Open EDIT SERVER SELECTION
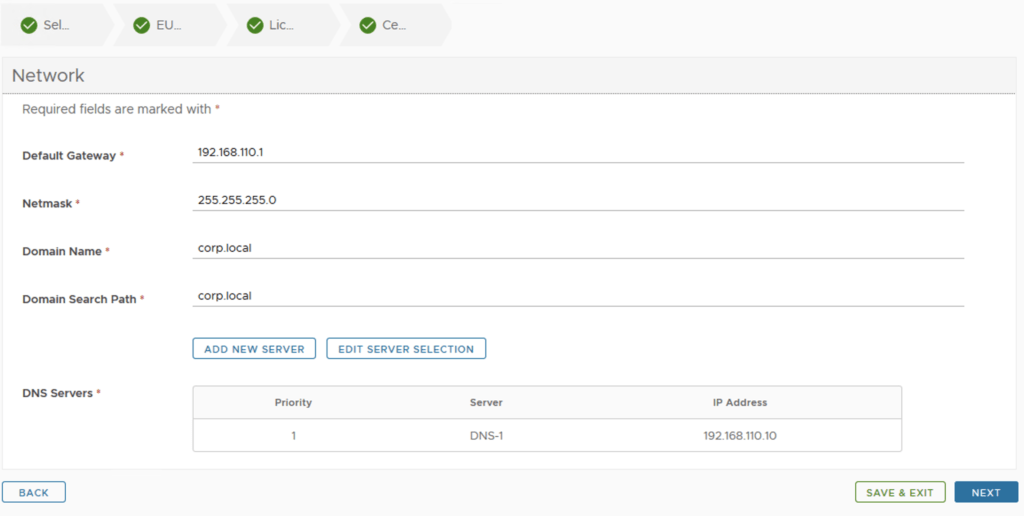1024x516 pixels. [x=406, y=349]
